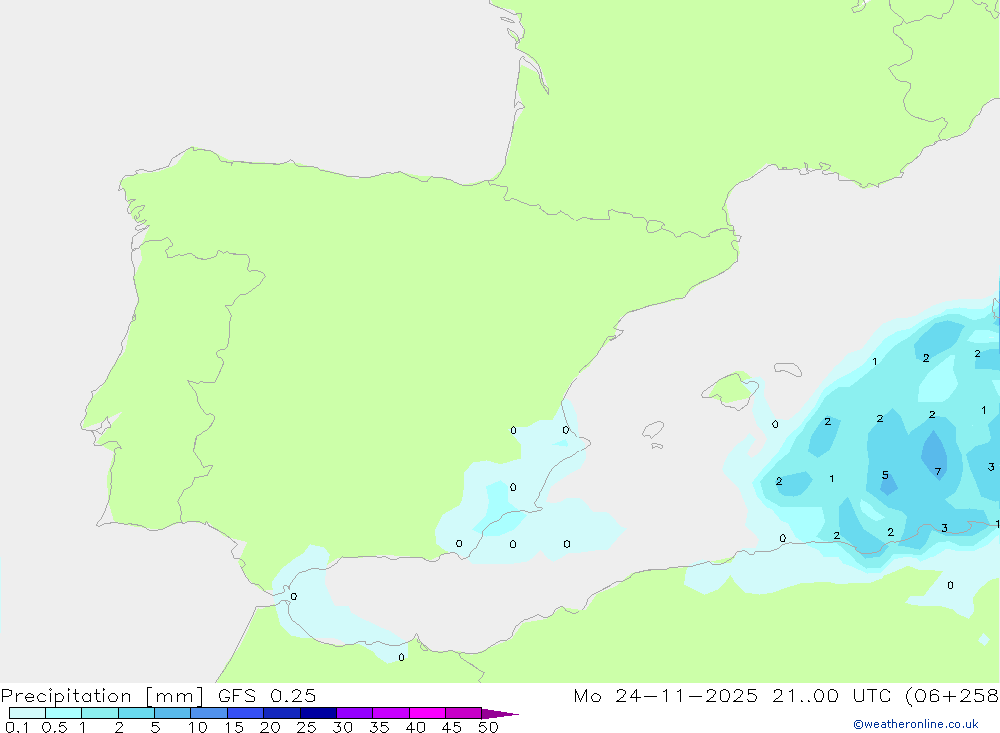
Task: Click the purple arrow beyond 50 mm
Action: coord(500,713)
